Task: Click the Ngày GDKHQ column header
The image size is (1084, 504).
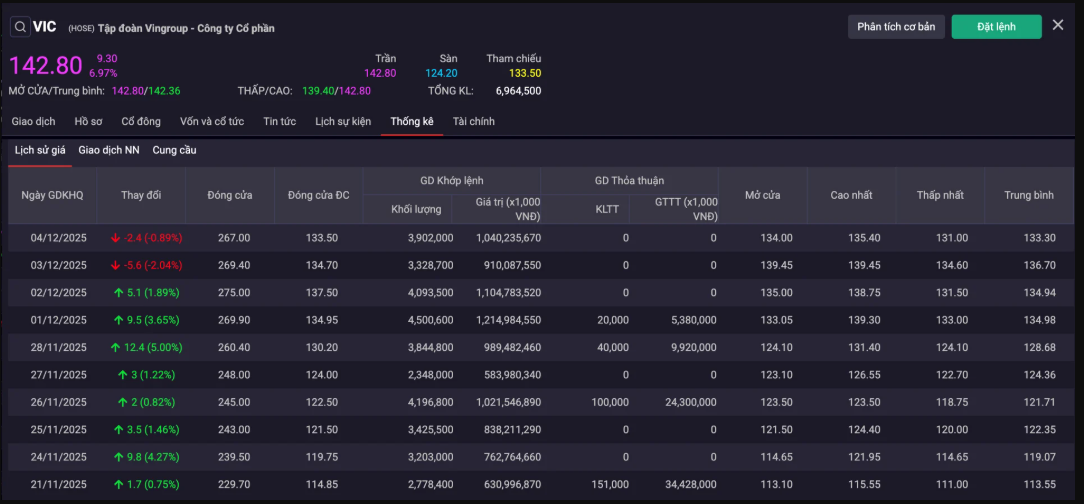Action: pos(52,195)
